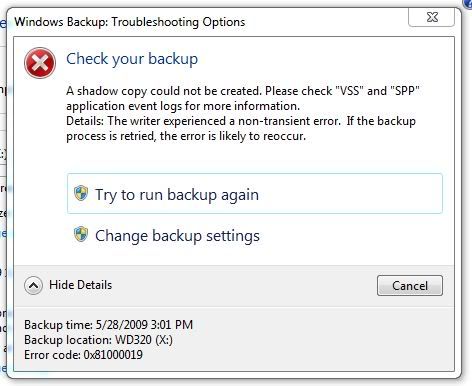The image size is (472, 386).
Task: Click the Cancel button
Action: [410, 286]
